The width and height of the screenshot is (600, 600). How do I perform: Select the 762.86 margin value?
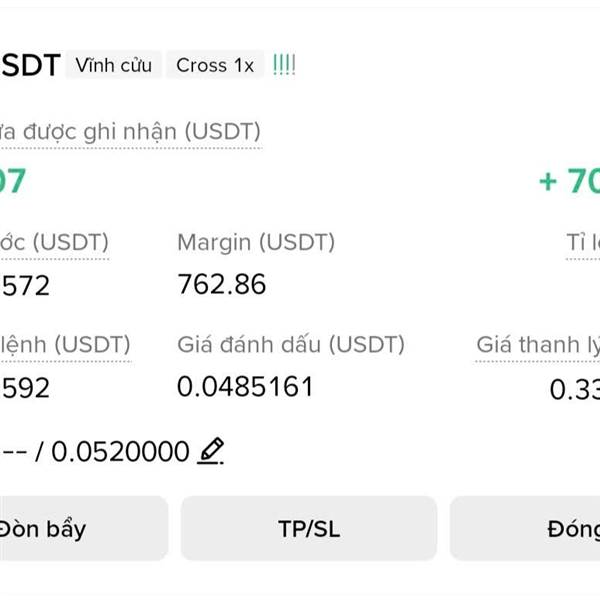point(222,284)
